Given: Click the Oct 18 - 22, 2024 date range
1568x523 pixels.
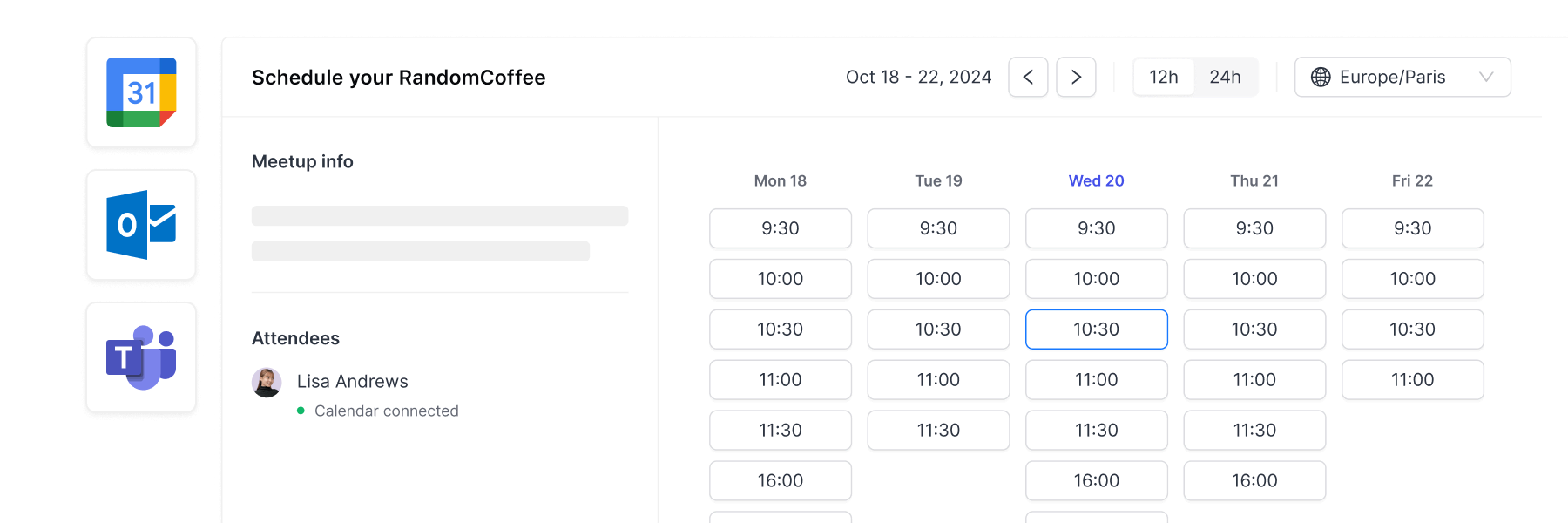Looking at the screenshot, I should coord(918,77).
